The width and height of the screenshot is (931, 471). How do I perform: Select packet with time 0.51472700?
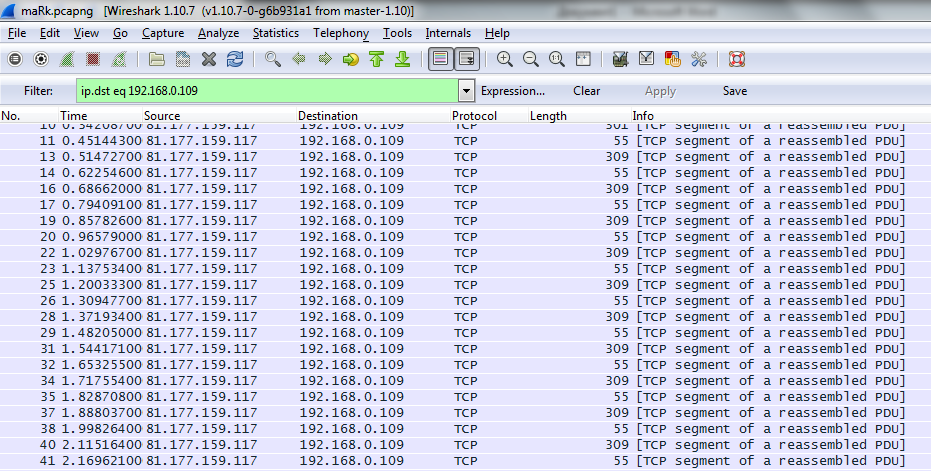(466, 157)
